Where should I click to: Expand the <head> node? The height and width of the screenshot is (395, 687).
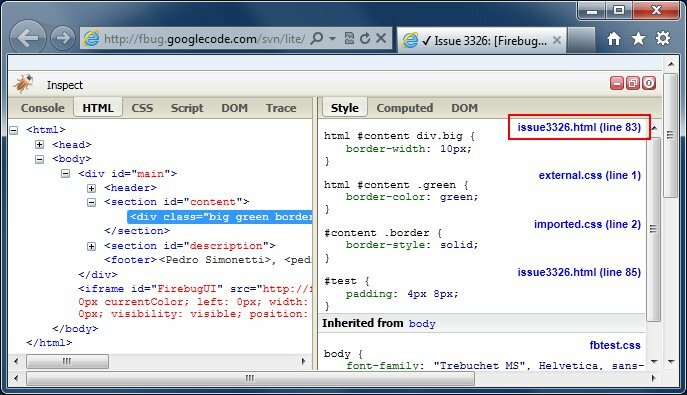(39, 145)
